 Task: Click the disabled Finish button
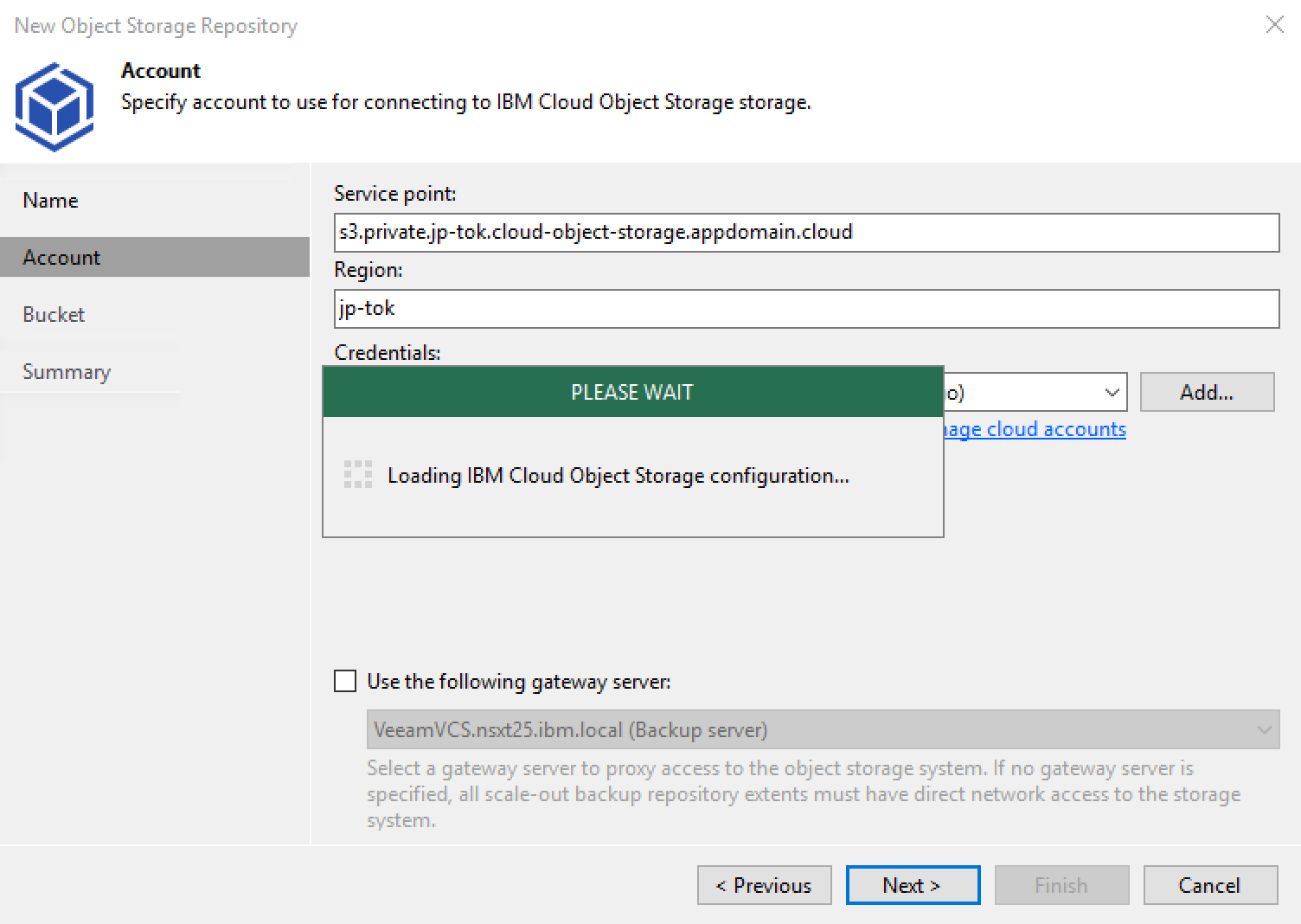1061,885
